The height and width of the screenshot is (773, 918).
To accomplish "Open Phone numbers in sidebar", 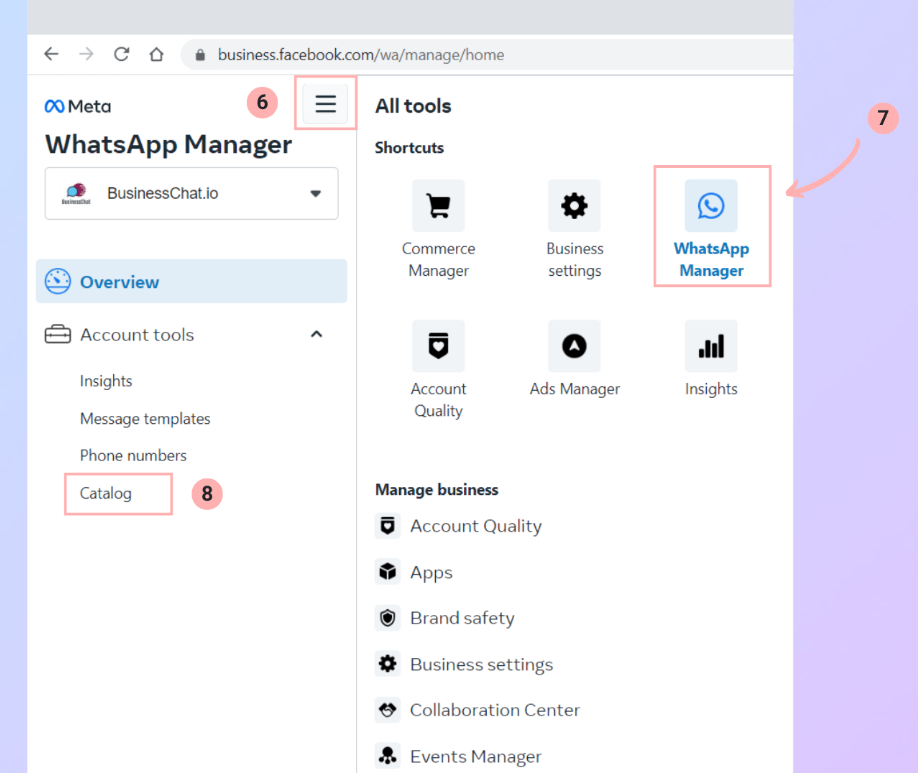I will [x=133, y=456].
